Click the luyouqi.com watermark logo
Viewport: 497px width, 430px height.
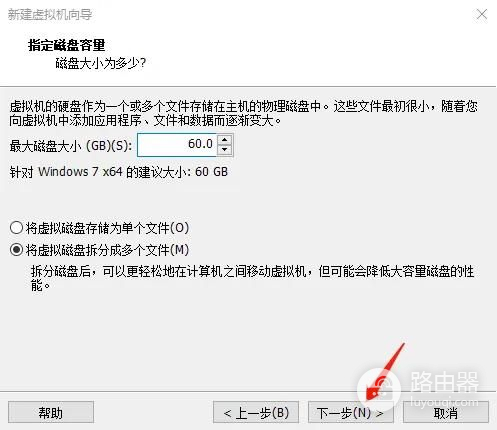click(420, 388)
